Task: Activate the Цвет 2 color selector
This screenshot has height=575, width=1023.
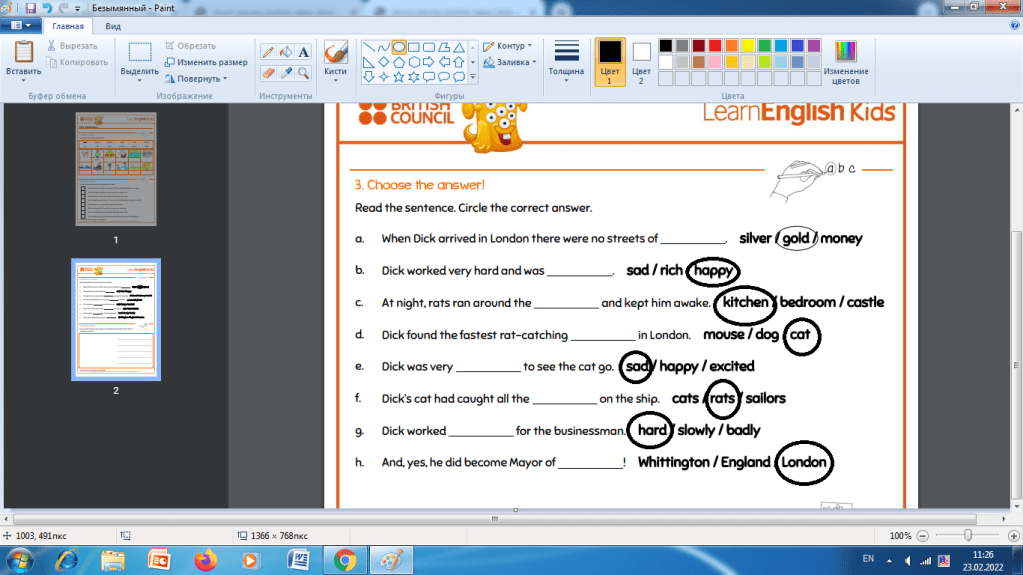Action: (x=641, y=60)
